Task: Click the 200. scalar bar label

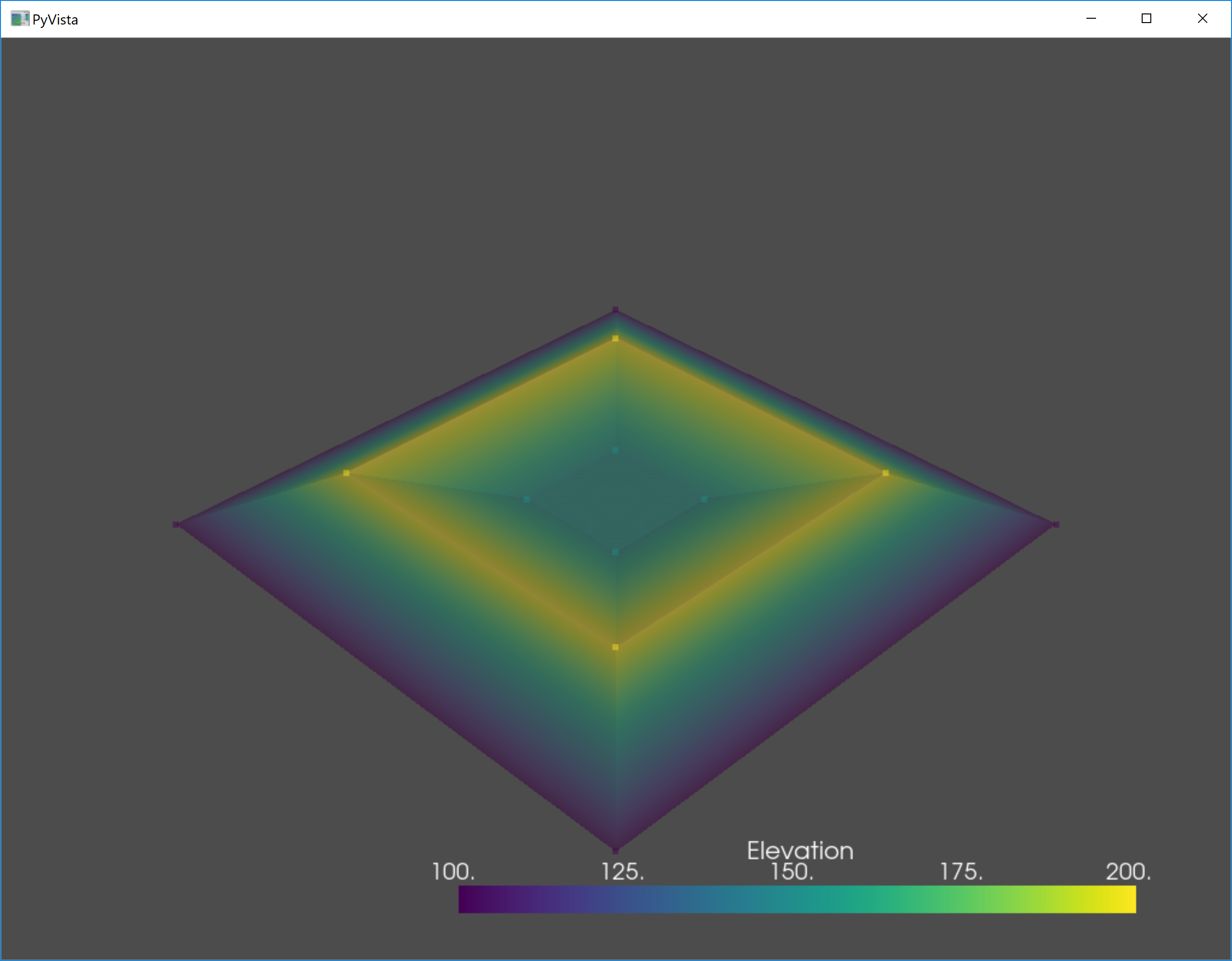Action: pos(1128,872)
